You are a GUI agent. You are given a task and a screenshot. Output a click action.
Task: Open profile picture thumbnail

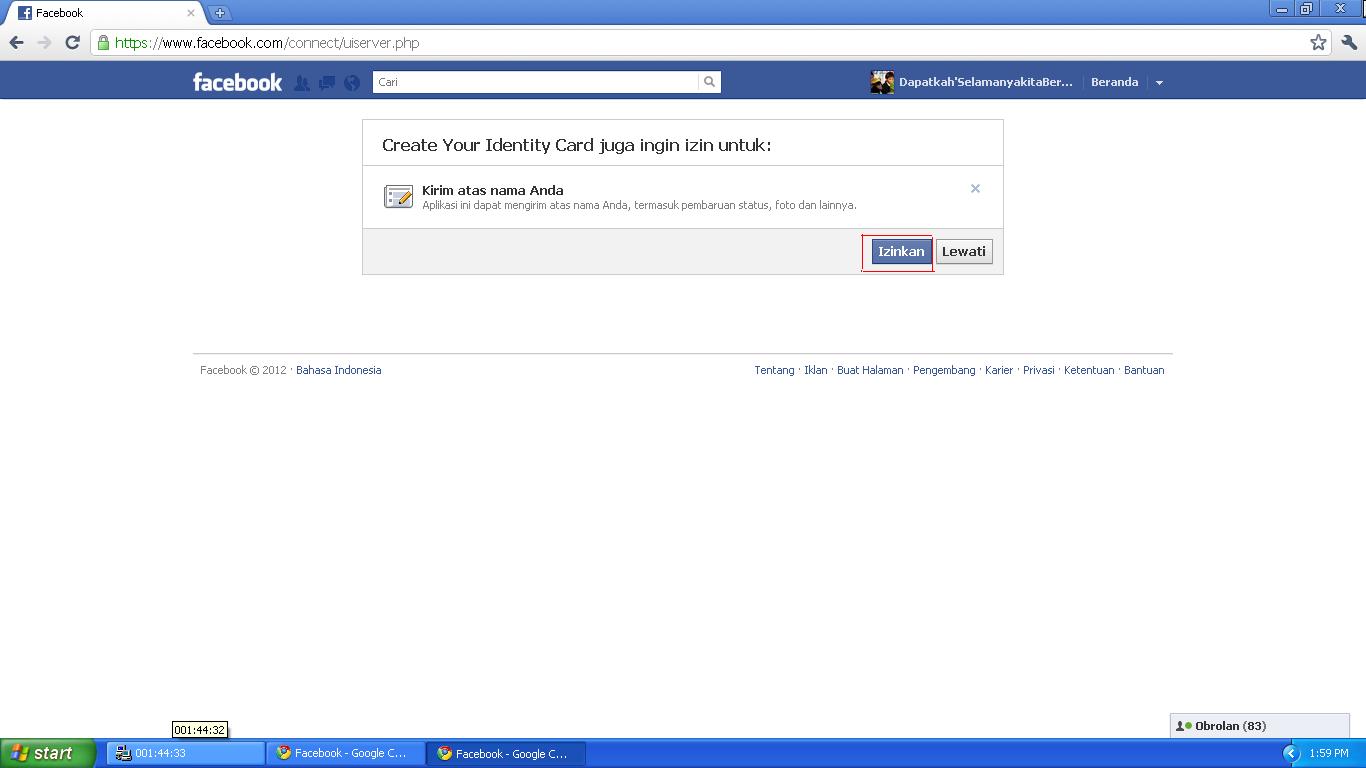(882, 82)
